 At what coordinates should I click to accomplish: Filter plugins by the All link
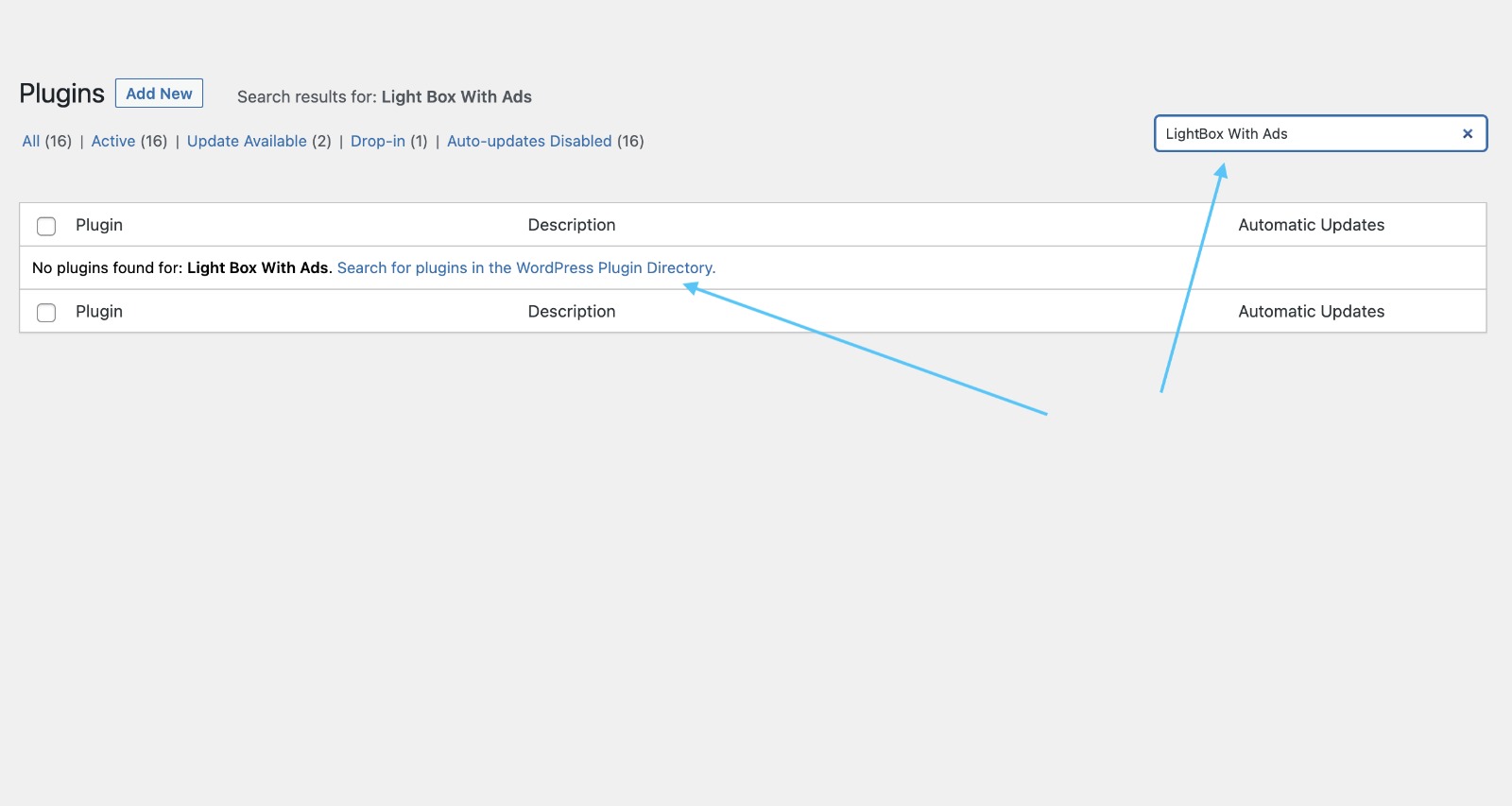(x=31, y=141)
